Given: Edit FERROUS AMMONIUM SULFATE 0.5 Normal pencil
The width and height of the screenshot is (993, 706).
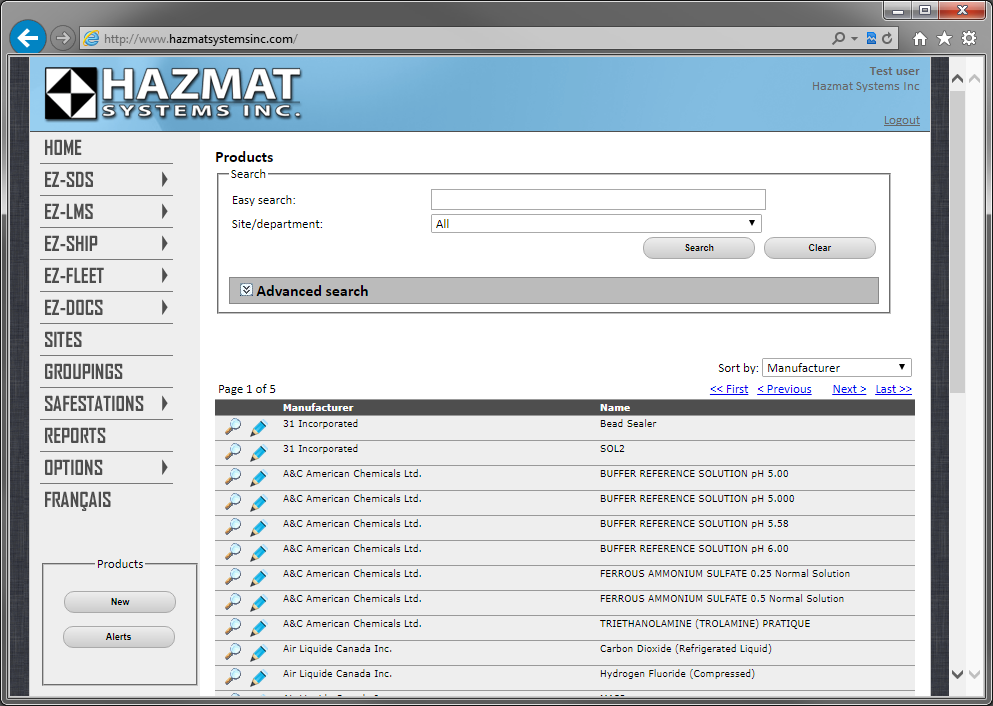Looking at the screenshot, I should (258, 603).
